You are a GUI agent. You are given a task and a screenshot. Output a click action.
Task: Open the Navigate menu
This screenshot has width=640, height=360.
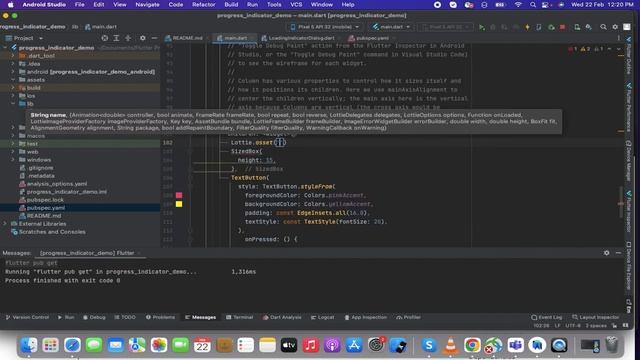point(147,4)
